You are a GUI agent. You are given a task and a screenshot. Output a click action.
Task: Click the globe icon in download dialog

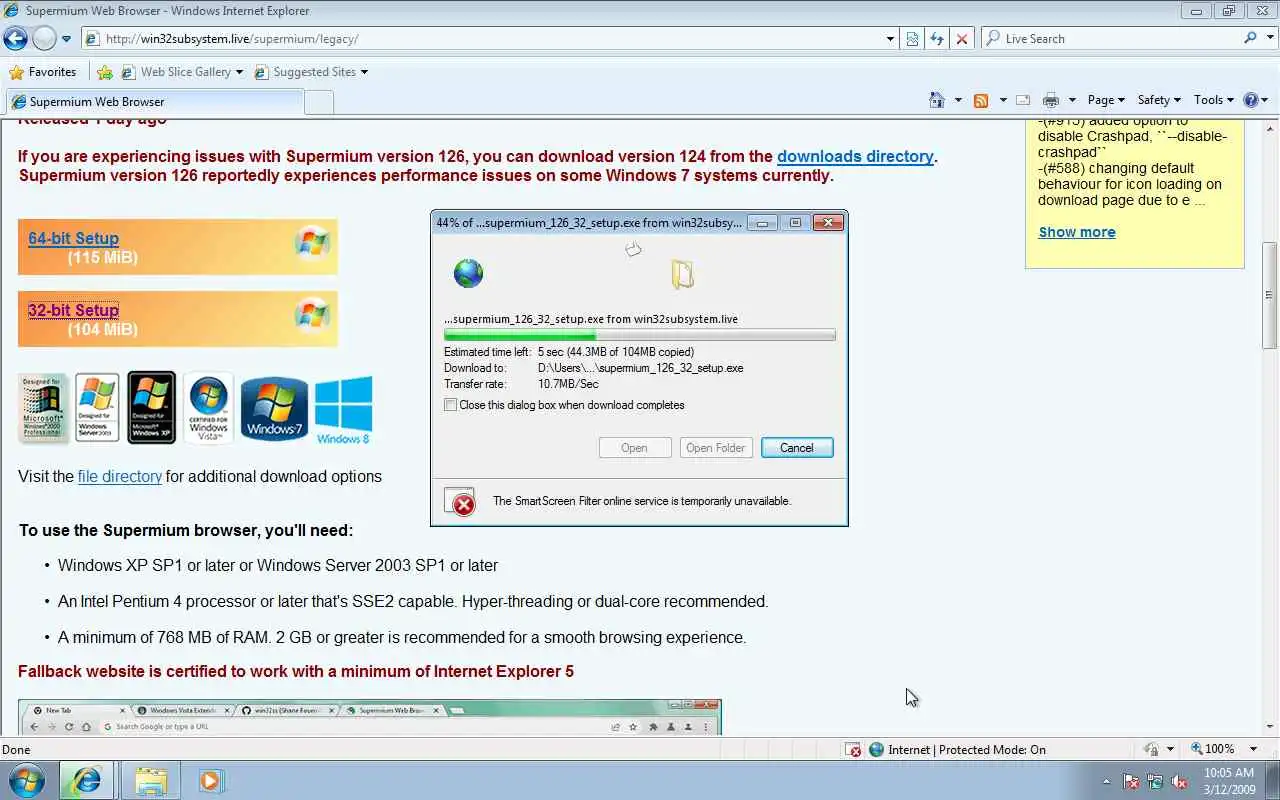(468, 272)
